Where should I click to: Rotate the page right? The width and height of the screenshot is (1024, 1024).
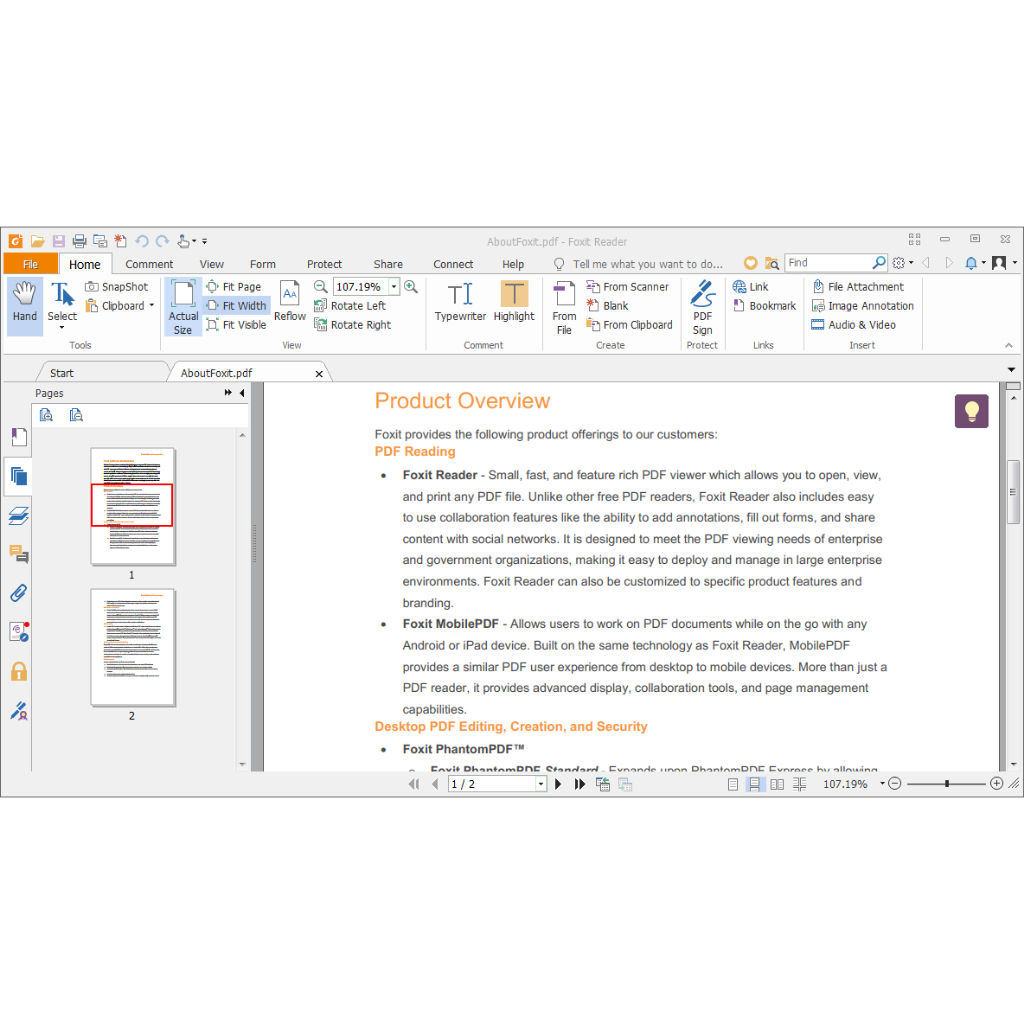tap(353, 325)
